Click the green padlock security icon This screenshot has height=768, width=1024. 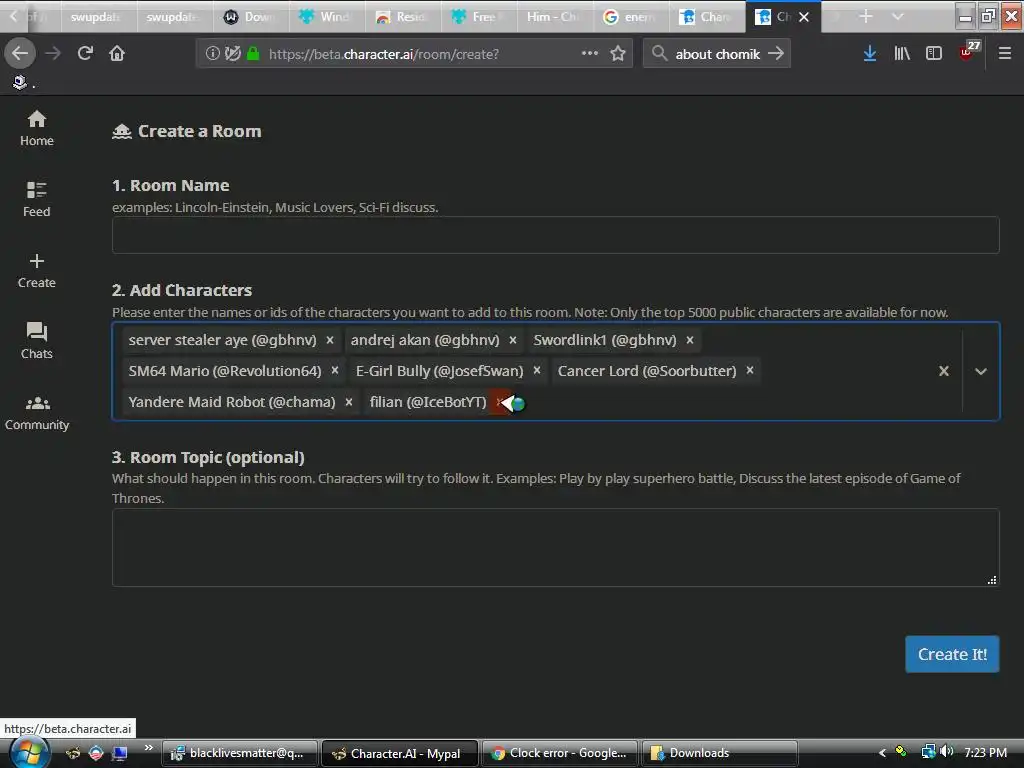click(x=253, y=54)
